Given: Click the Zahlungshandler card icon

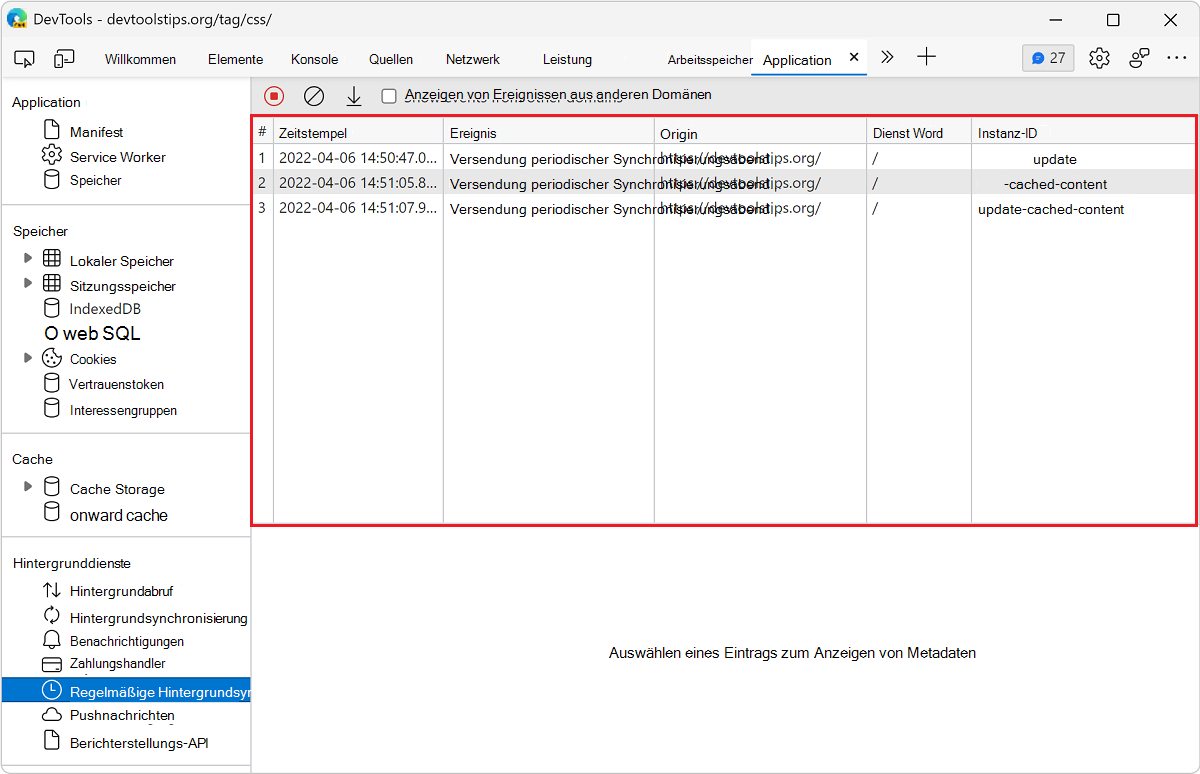Looking at the screenshot, I should click(52, 664).
